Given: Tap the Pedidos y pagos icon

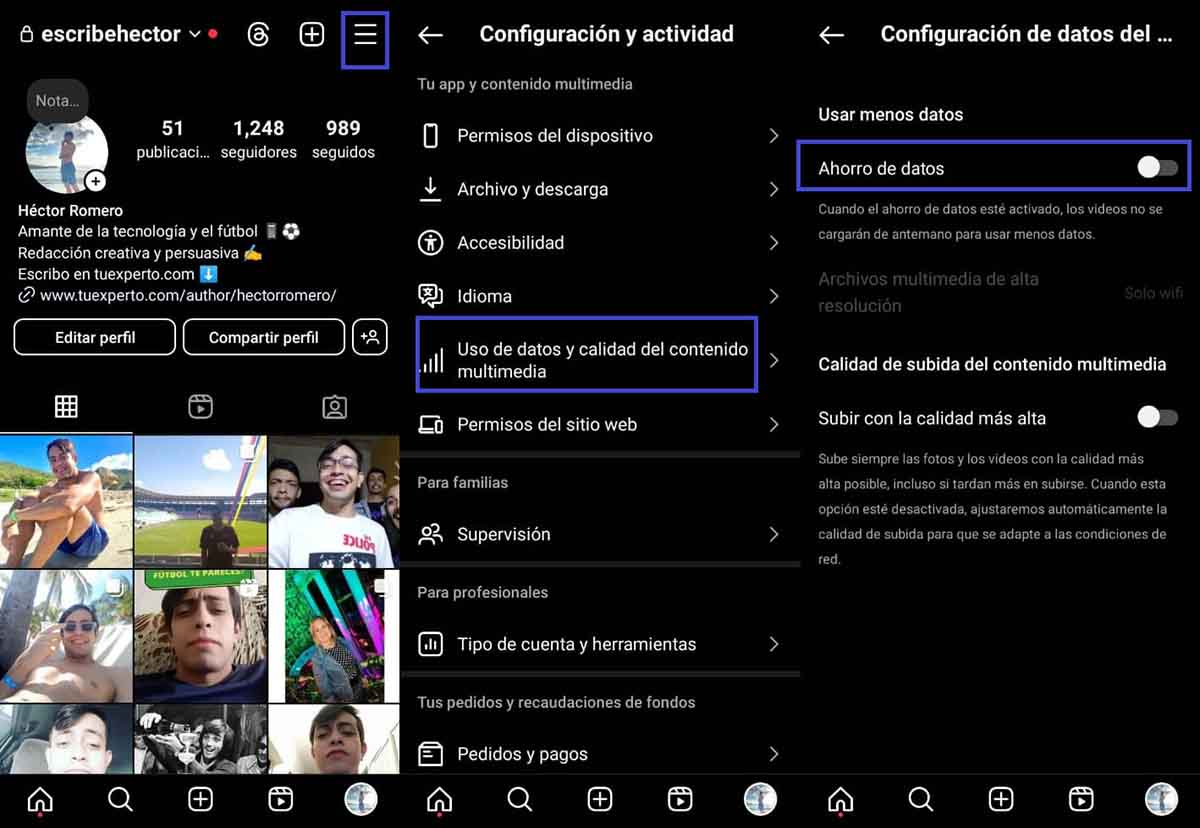Looking at the screenshot, I should [430, 754].
